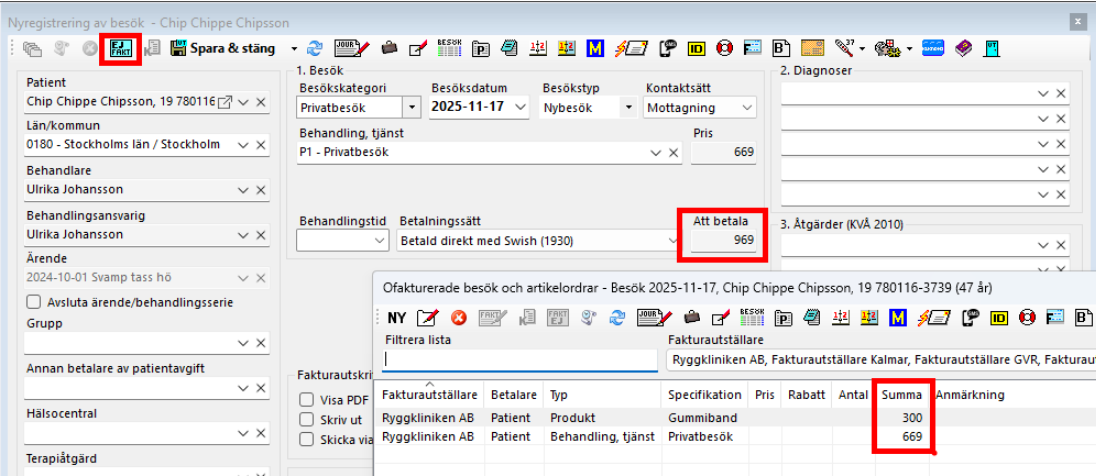
Task: Click the Fakturautställare column header
Action: point(429,395)
